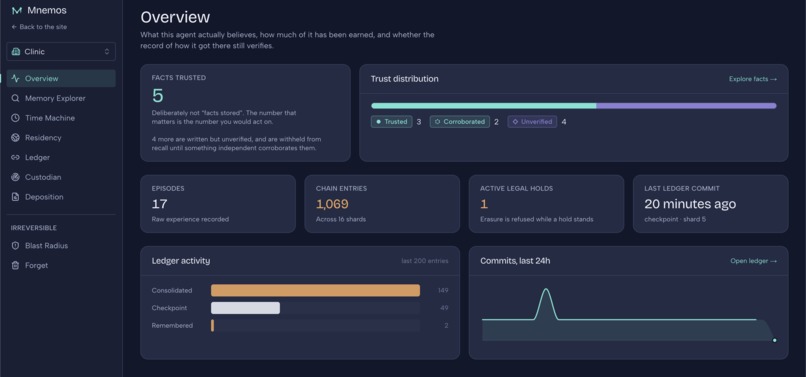The image size is (806, 377).
Task: Open Memory Explorer from the sidebar
Action: pos(61,98)
